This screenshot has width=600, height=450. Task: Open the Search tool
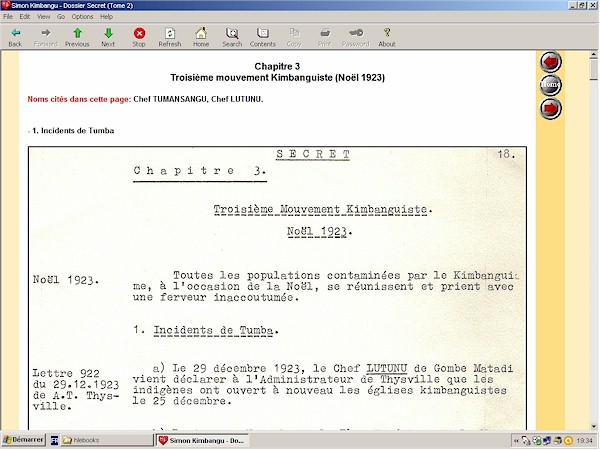tap(232, 37)
